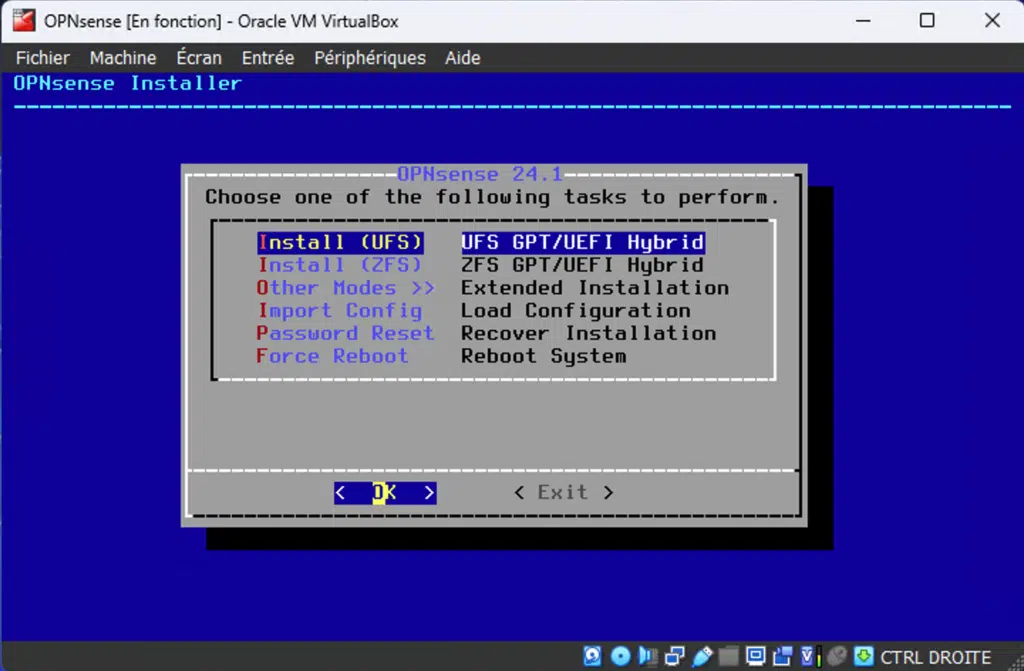Click the Exit button in the installer
The height and width of the screenshot is (671, 1024).
(563, 493)
